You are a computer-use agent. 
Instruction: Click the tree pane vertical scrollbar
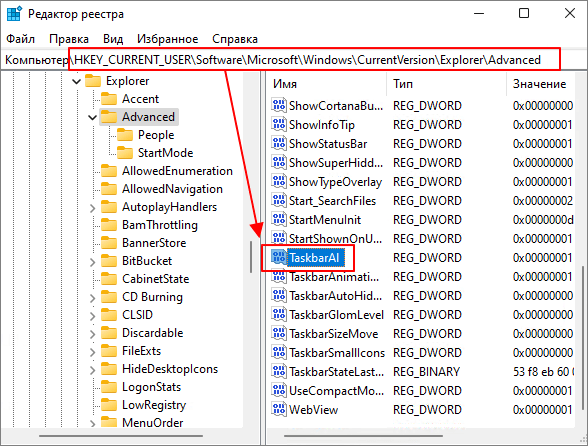tap(251, 257)
